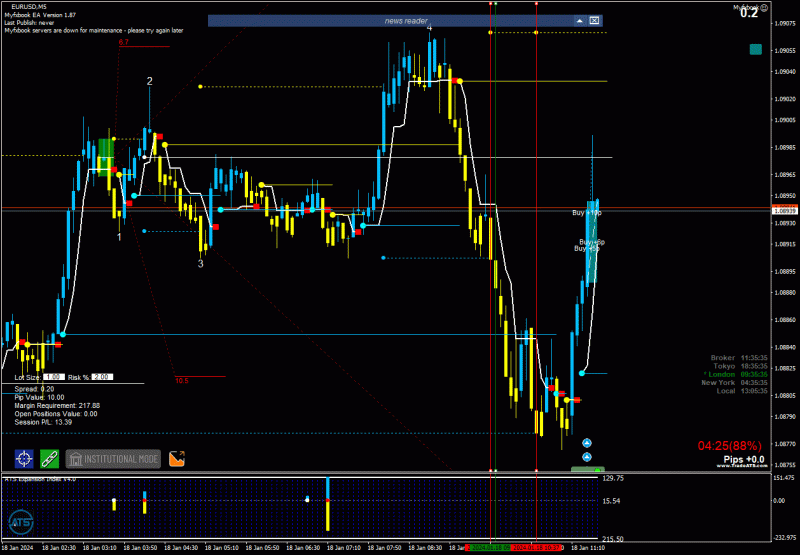Click the EURUSD,M5 chart title
Image resolution: width=800 pixels, height=555 pixels.
click(x=27, y=7)
